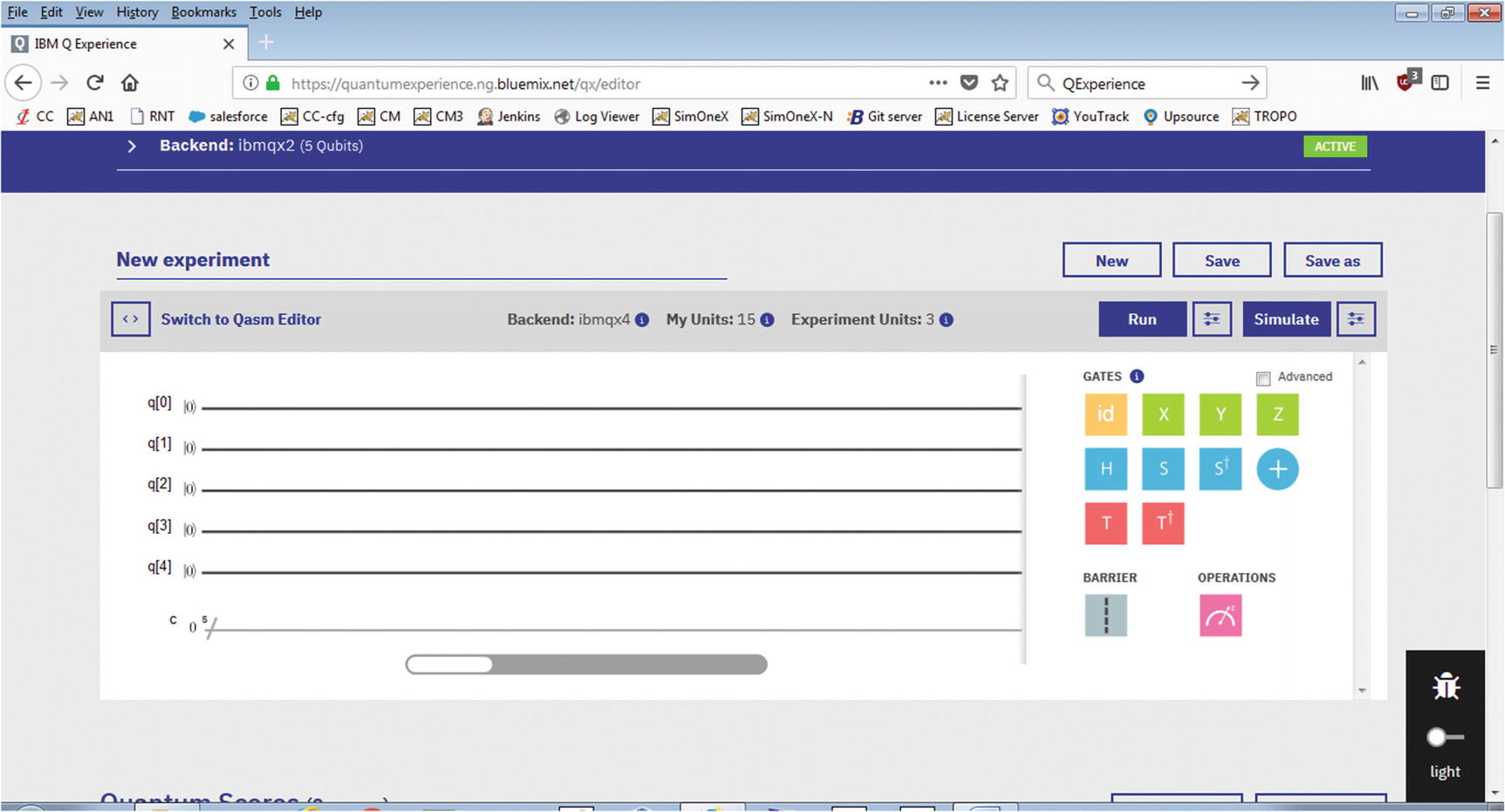The height and width of the screenshot is (812, 1505).
Task: Show info about the ibmqx4 backend
Action: (642, 320)
